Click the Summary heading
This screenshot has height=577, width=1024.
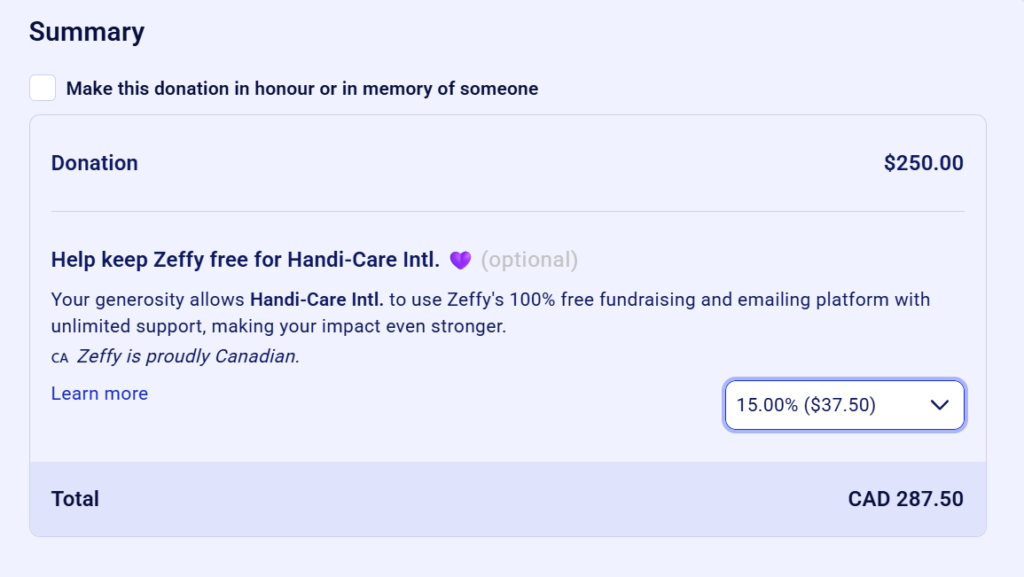87,32
